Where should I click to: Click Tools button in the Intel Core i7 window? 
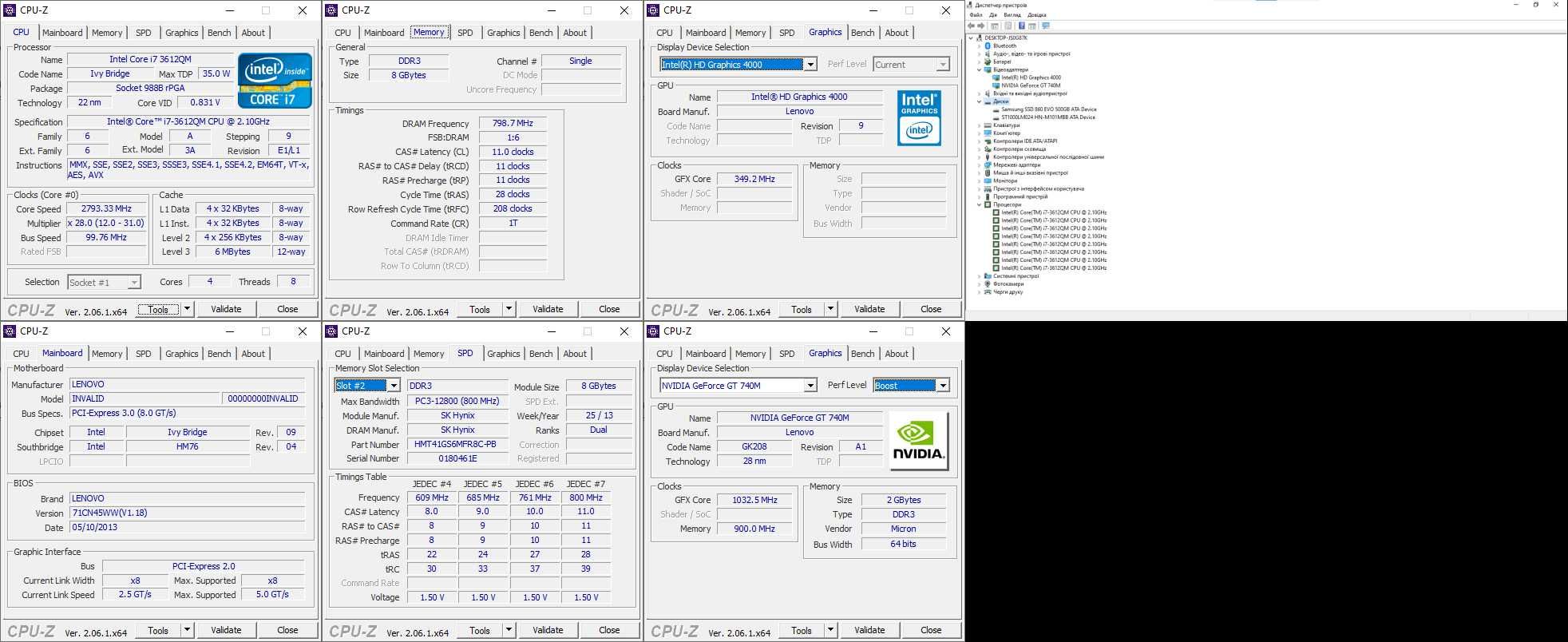(x=158, y=309)
